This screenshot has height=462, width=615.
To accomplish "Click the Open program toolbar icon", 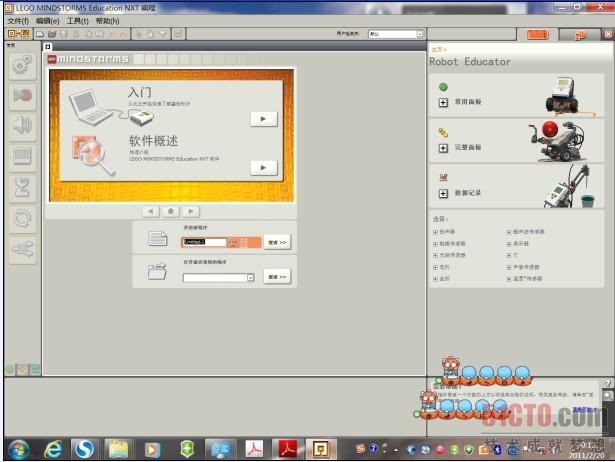I will pyautogui.click(x=52, y=34).
